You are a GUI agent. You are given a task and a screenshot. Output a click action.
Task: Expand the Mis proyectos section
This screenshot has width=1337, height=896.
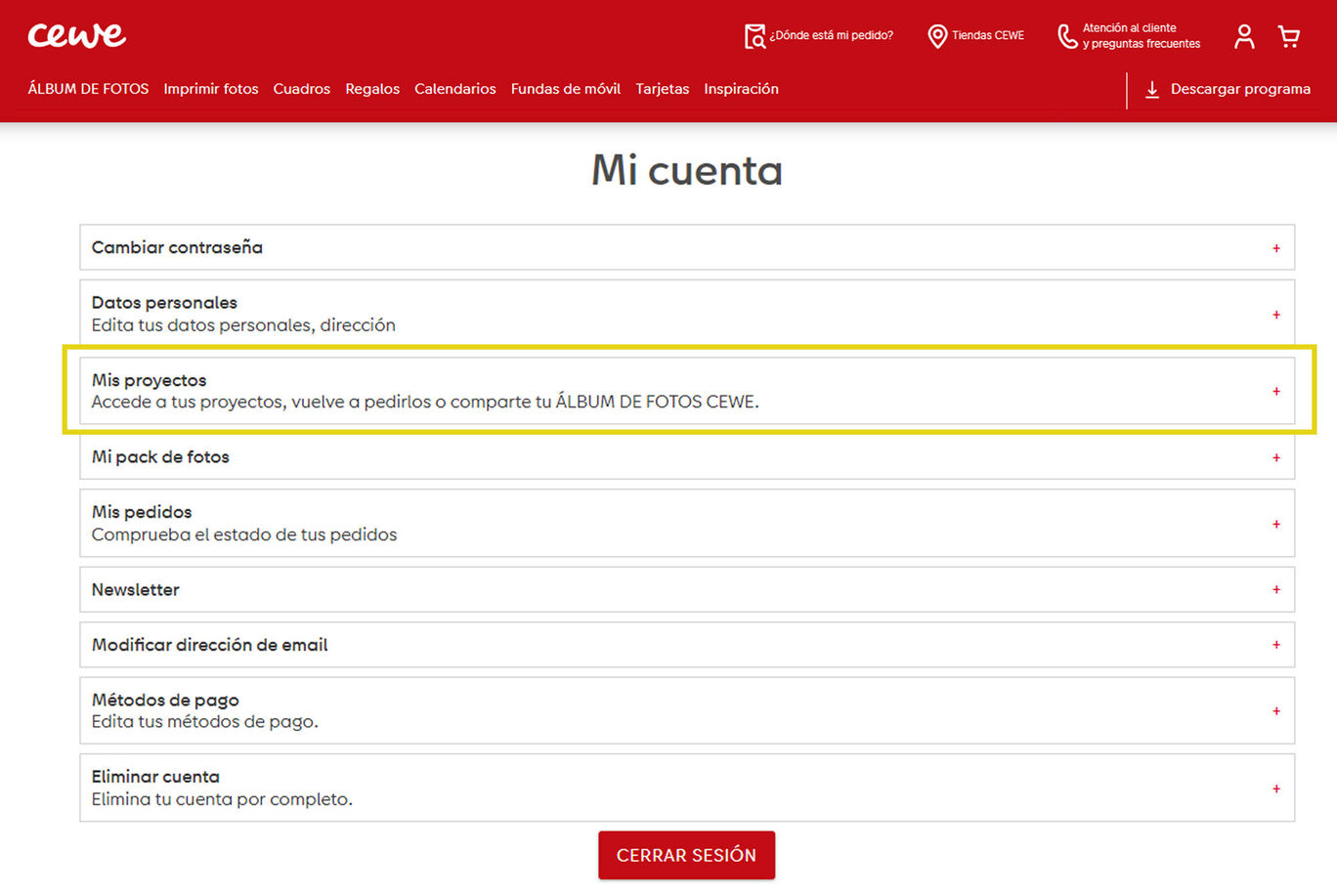tap(1276, 391)
